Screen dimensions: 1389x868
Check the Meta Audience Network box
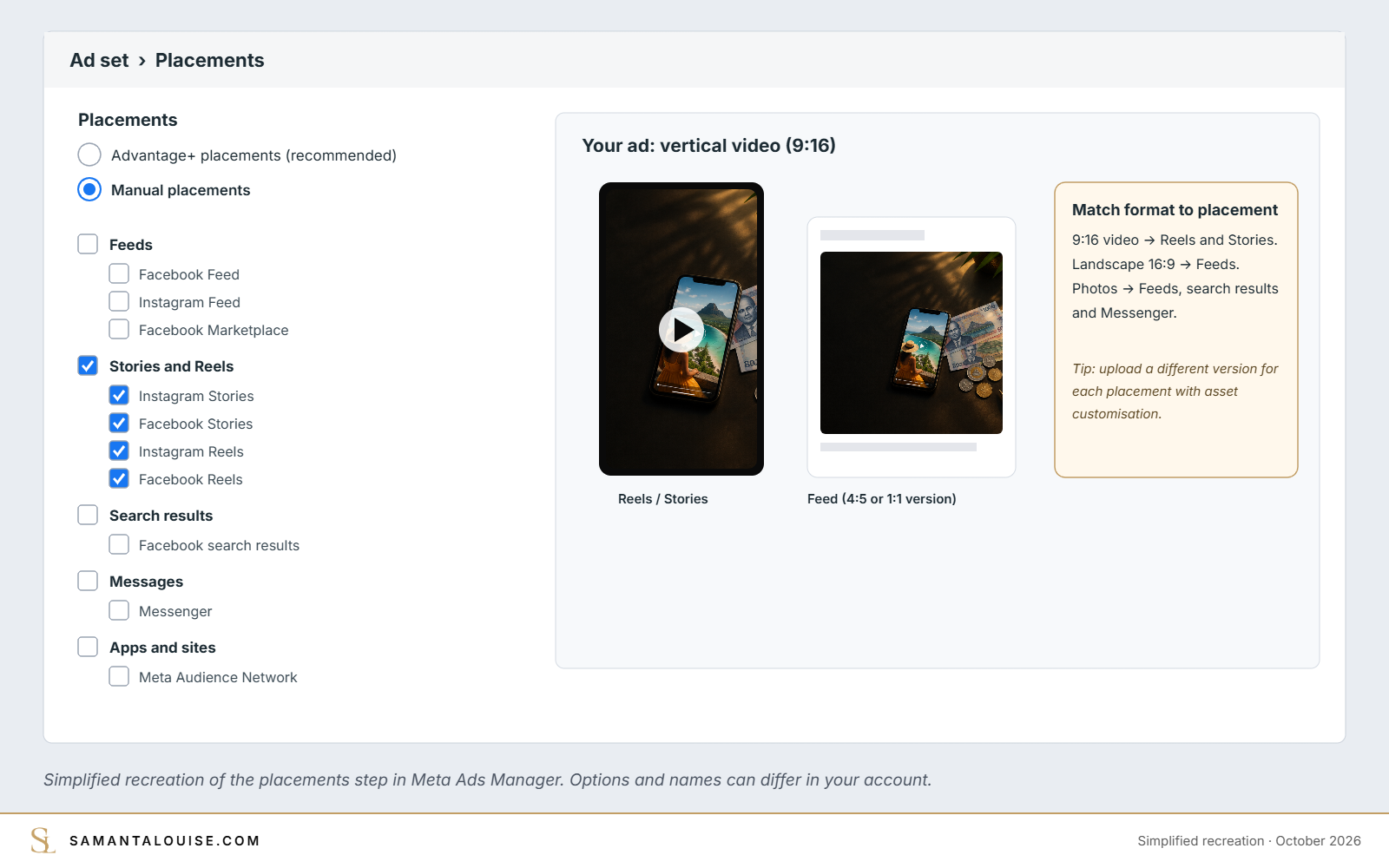click(119, 676)
